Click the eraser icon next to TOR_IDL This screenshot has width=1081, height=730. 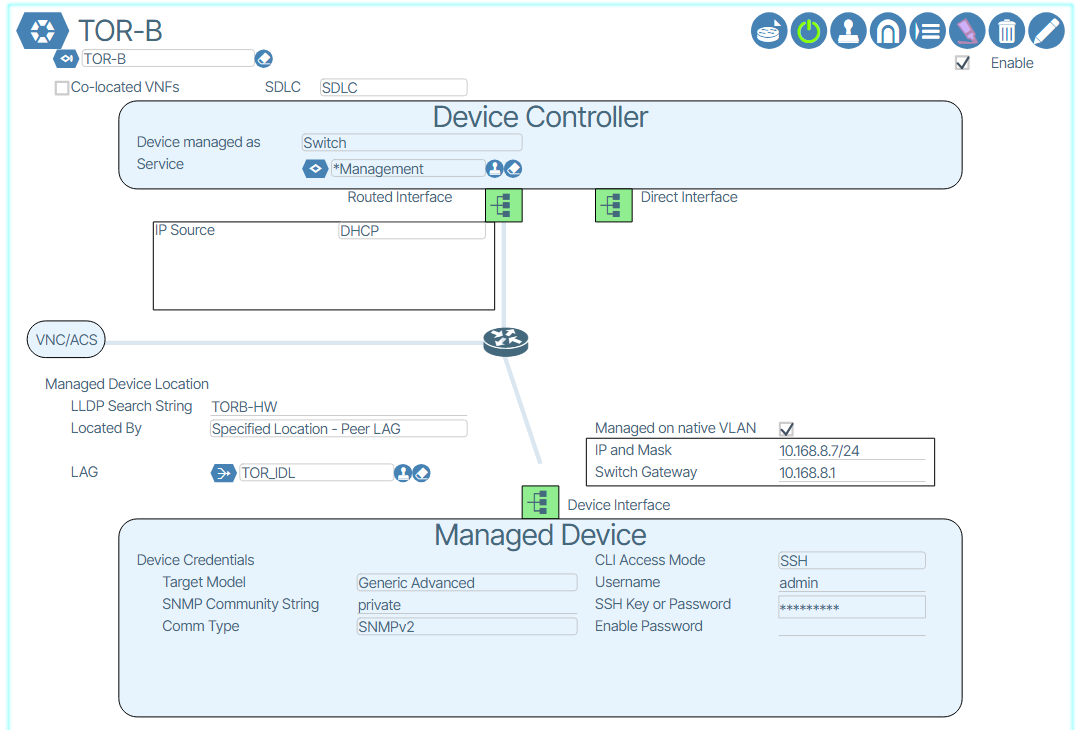[x=422, y=473]
